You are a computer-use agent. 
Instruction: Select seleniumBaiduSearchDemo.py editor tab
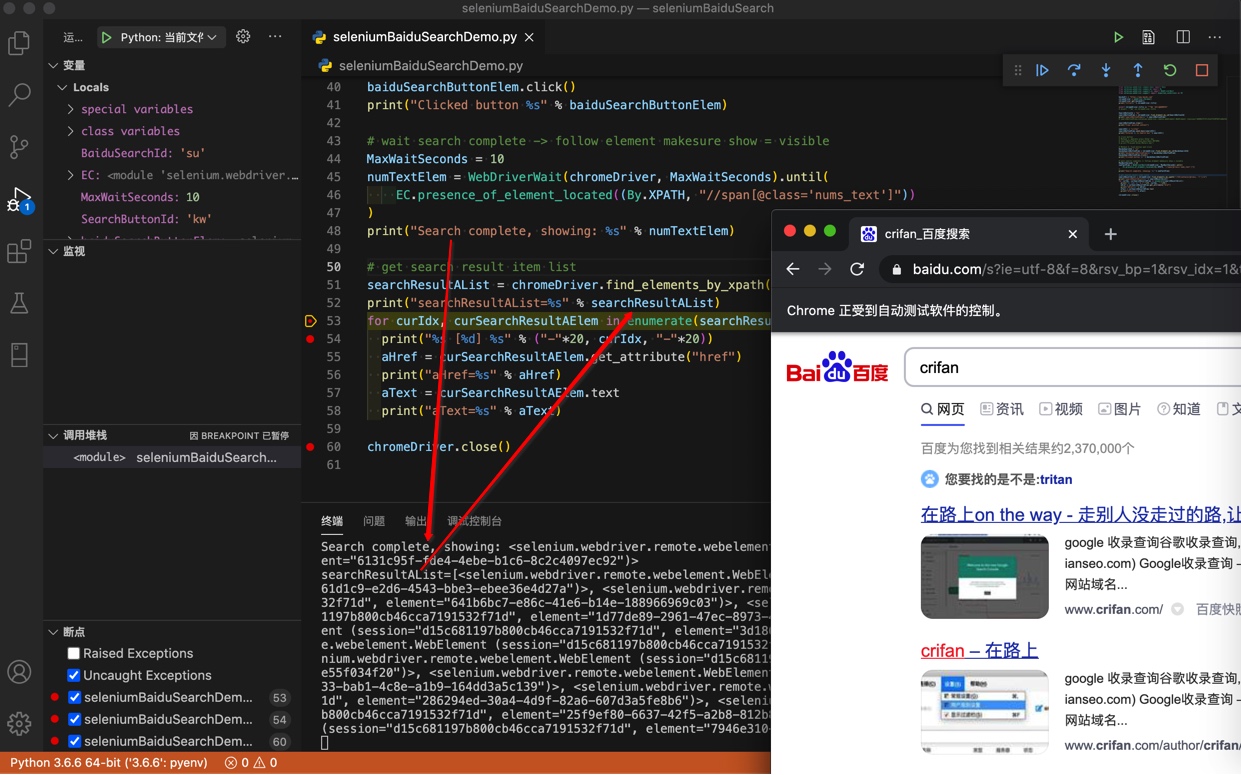pos(425,37)
